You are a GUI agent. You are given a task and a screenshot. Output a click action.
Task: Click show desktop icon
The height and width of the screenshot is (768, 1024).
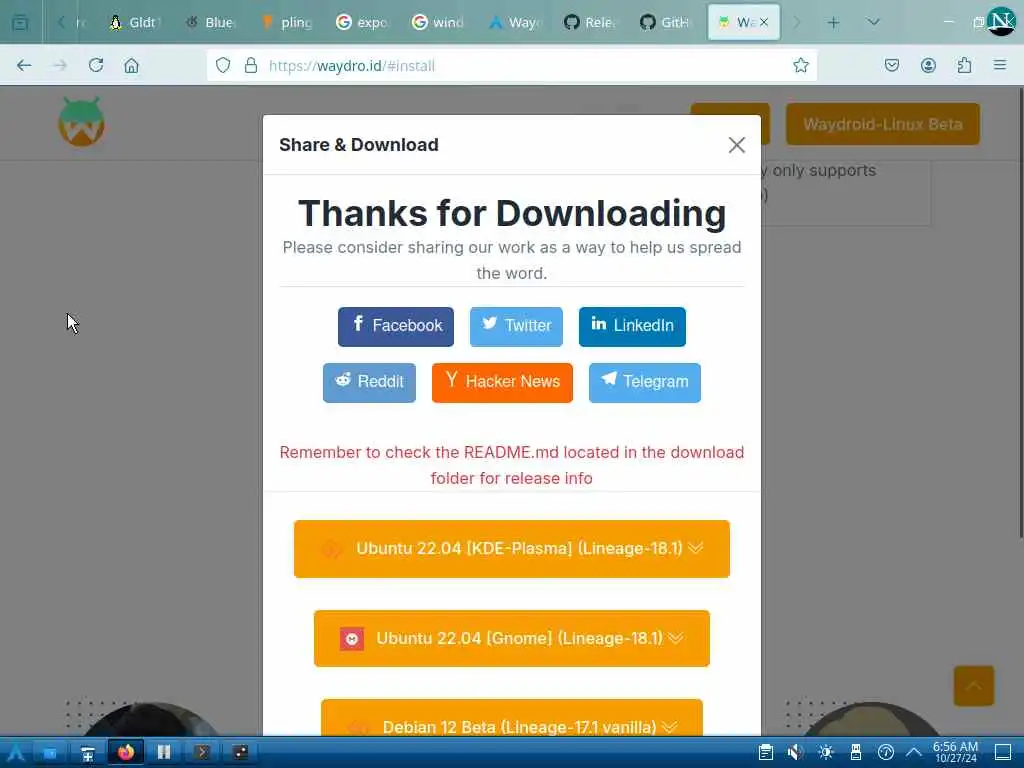pyautogui.click(x=1002, y=753)
